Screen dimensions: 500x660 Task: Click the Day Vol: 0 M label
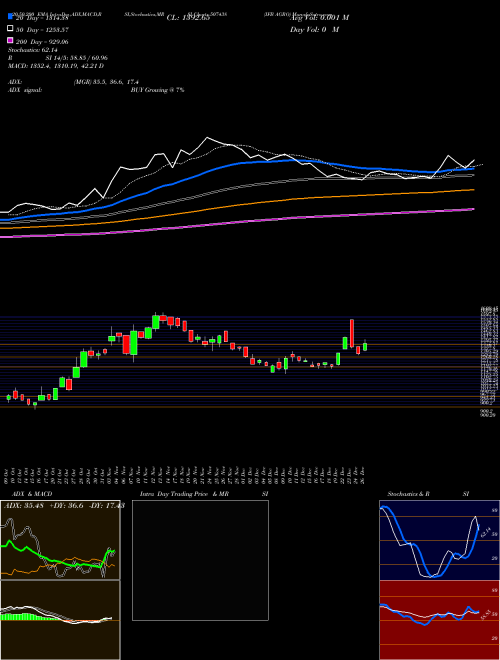(314, 29)
